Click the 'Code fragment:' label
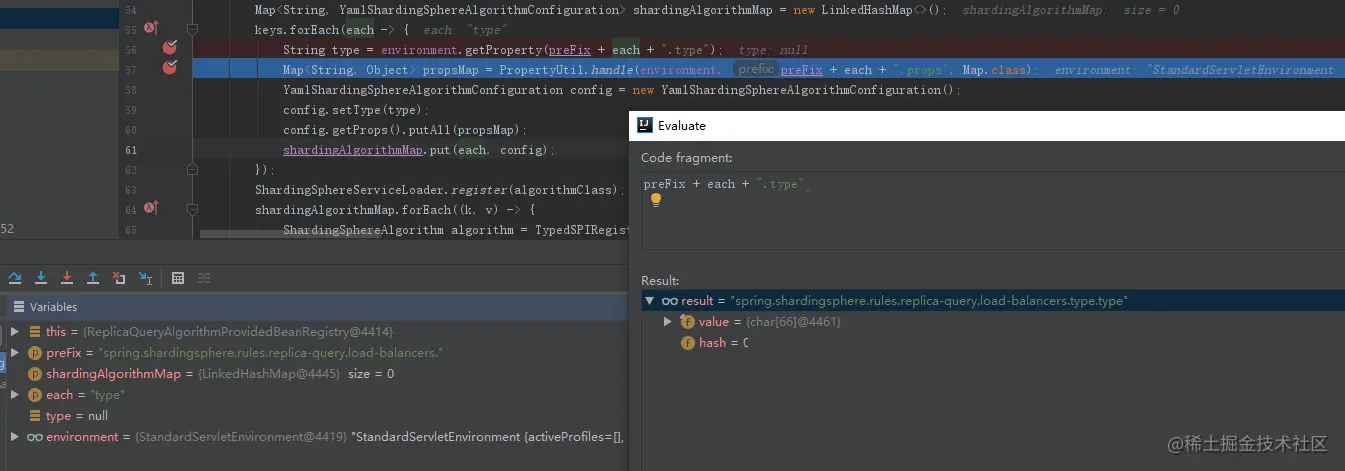1345x471 pixels. coord(686,158)
